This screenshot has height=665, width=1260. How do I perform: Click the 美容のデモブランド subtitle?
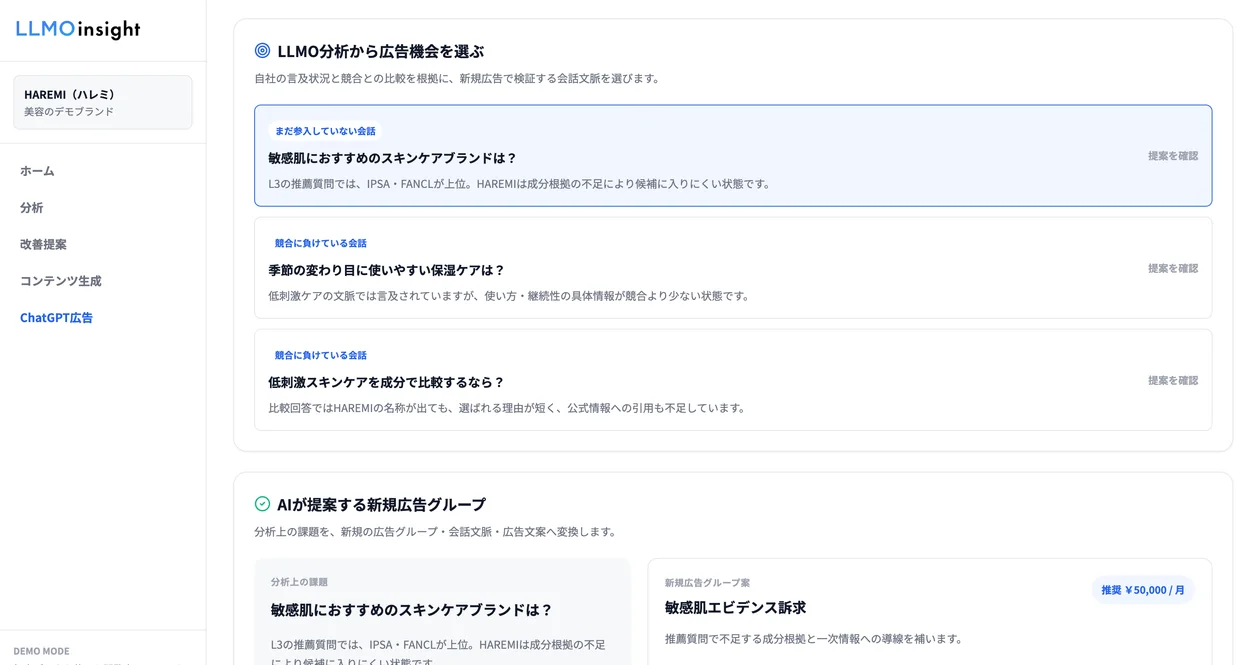69,112
